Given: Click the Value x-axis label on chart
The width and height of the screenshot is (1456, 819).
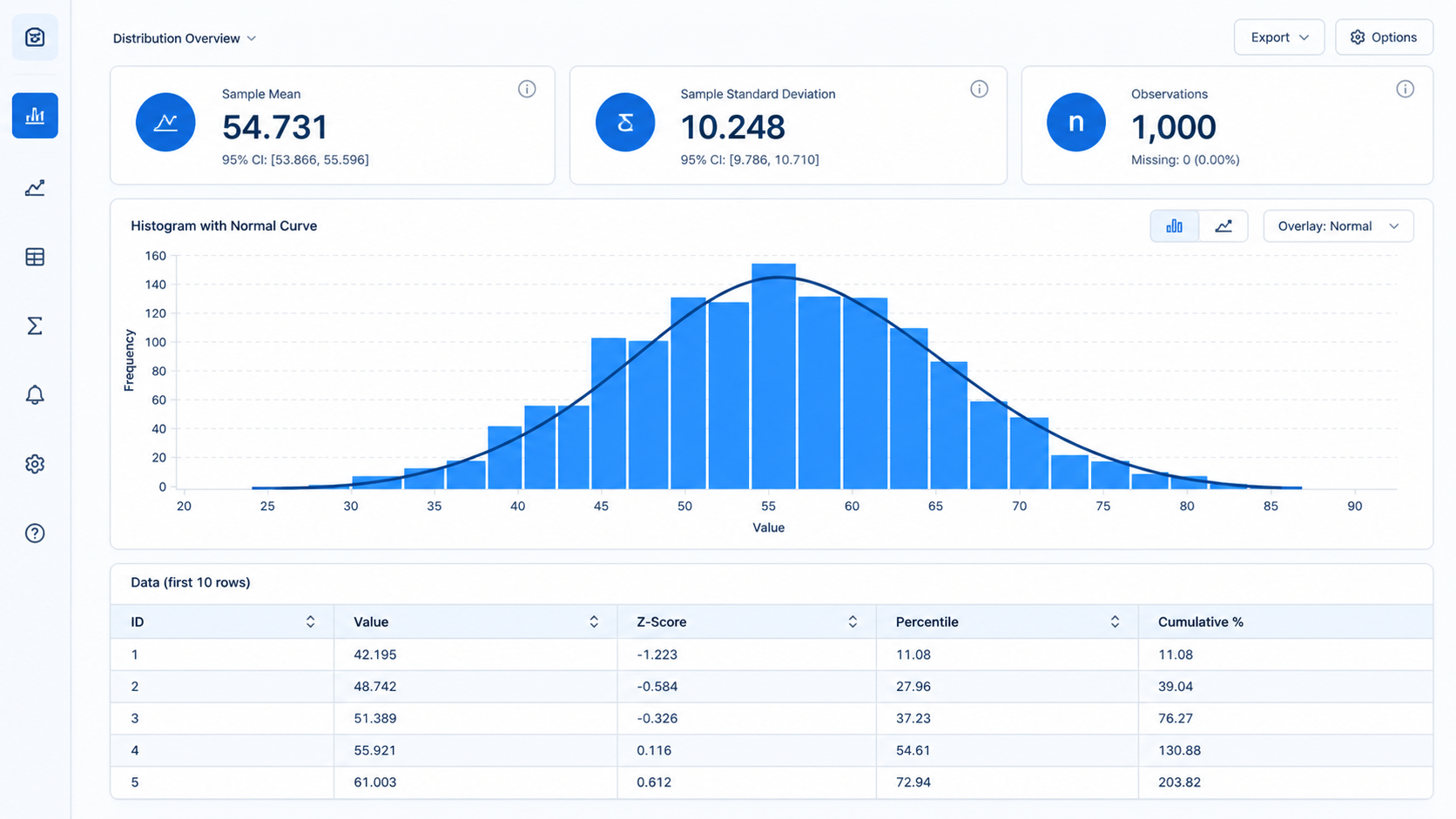Looking at the screenshot, I should pyautogui.click(x=769, y=527).
